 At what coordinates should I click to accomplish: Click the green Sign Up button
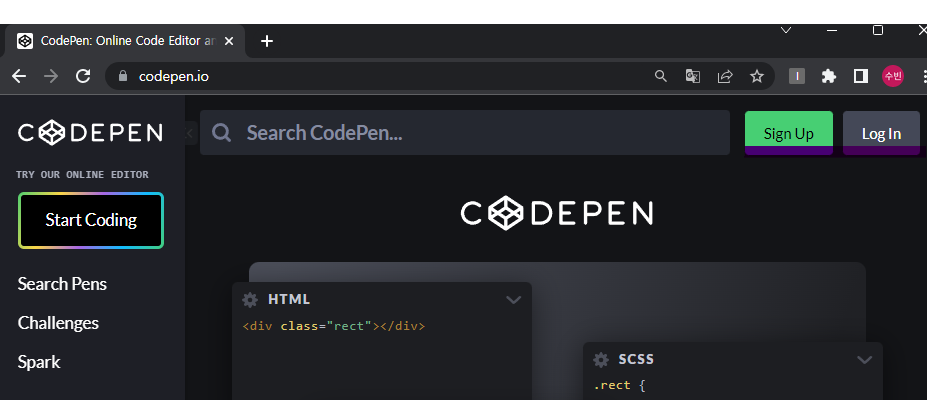(789, 133)
